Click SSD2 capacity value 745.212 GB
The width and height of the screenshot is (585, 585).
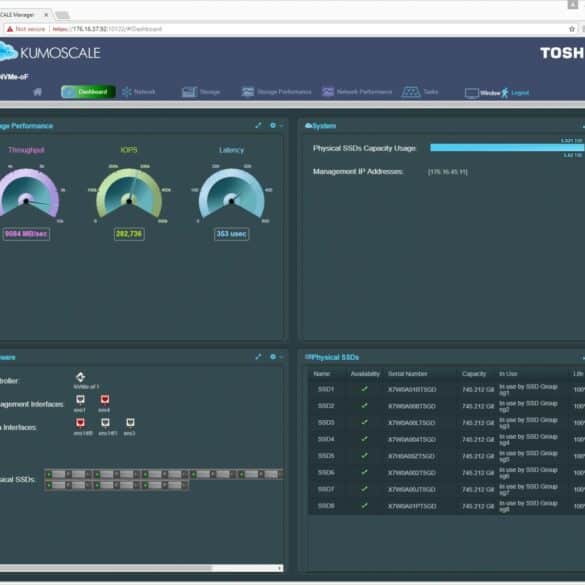(x=478, y=406)
